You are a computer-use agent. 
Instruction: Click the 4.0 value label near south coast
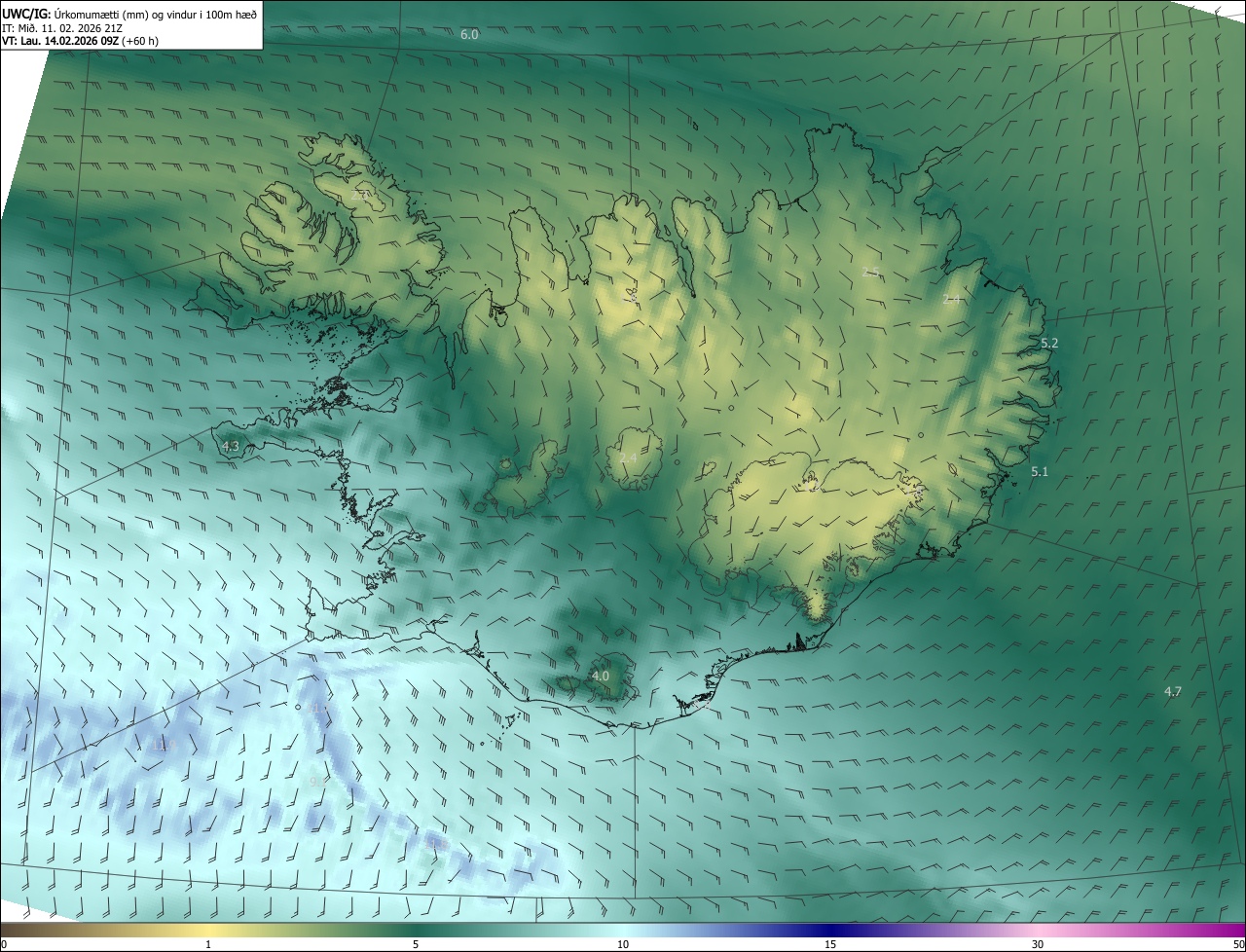click(601, 676)
